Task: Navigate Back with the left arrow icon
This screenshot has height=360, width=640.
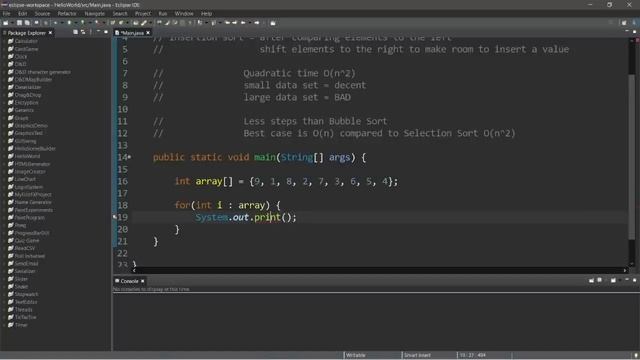Action: tap(243, 23)
